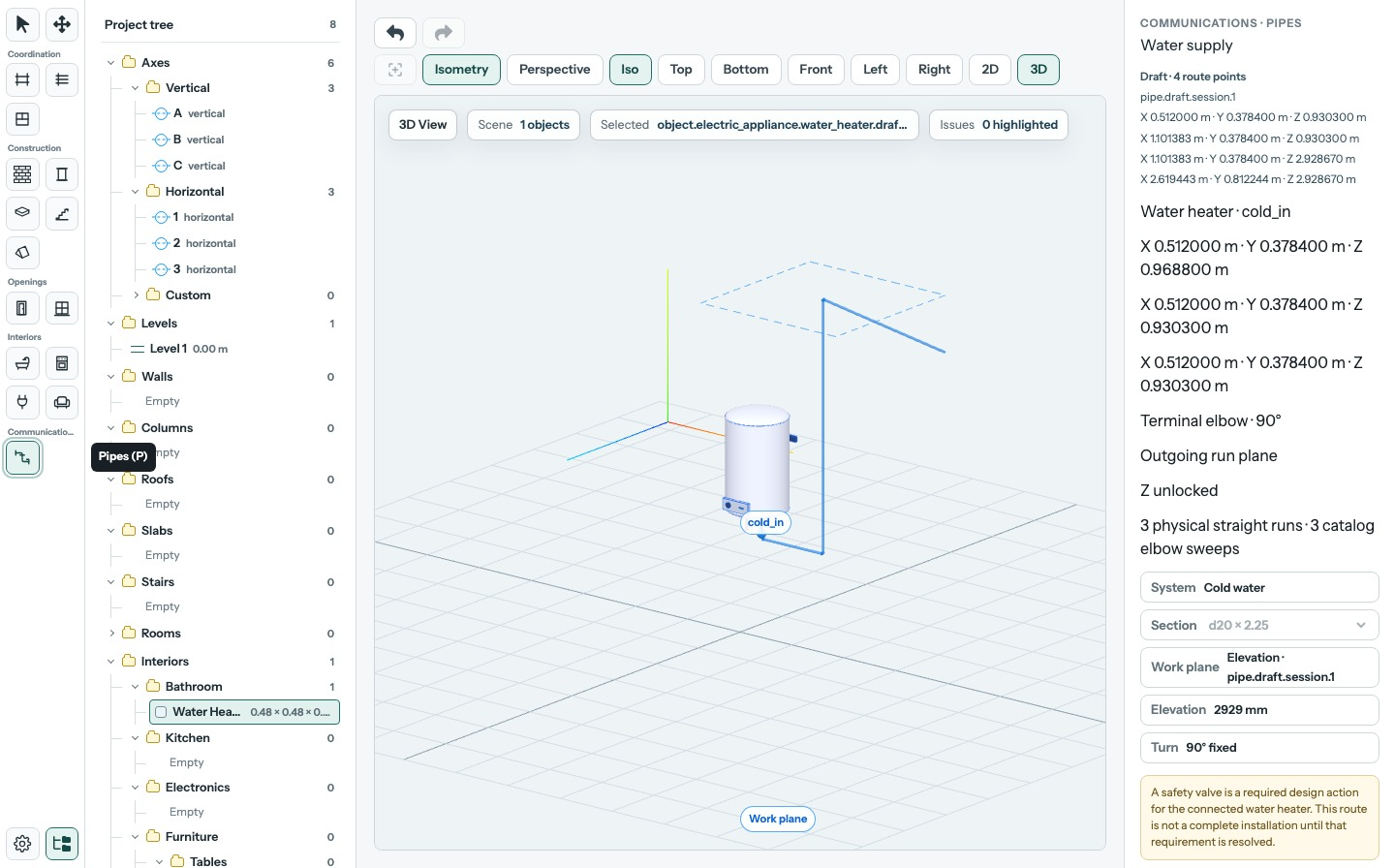
Task: Open the settings gear
Action: point(22,844)
